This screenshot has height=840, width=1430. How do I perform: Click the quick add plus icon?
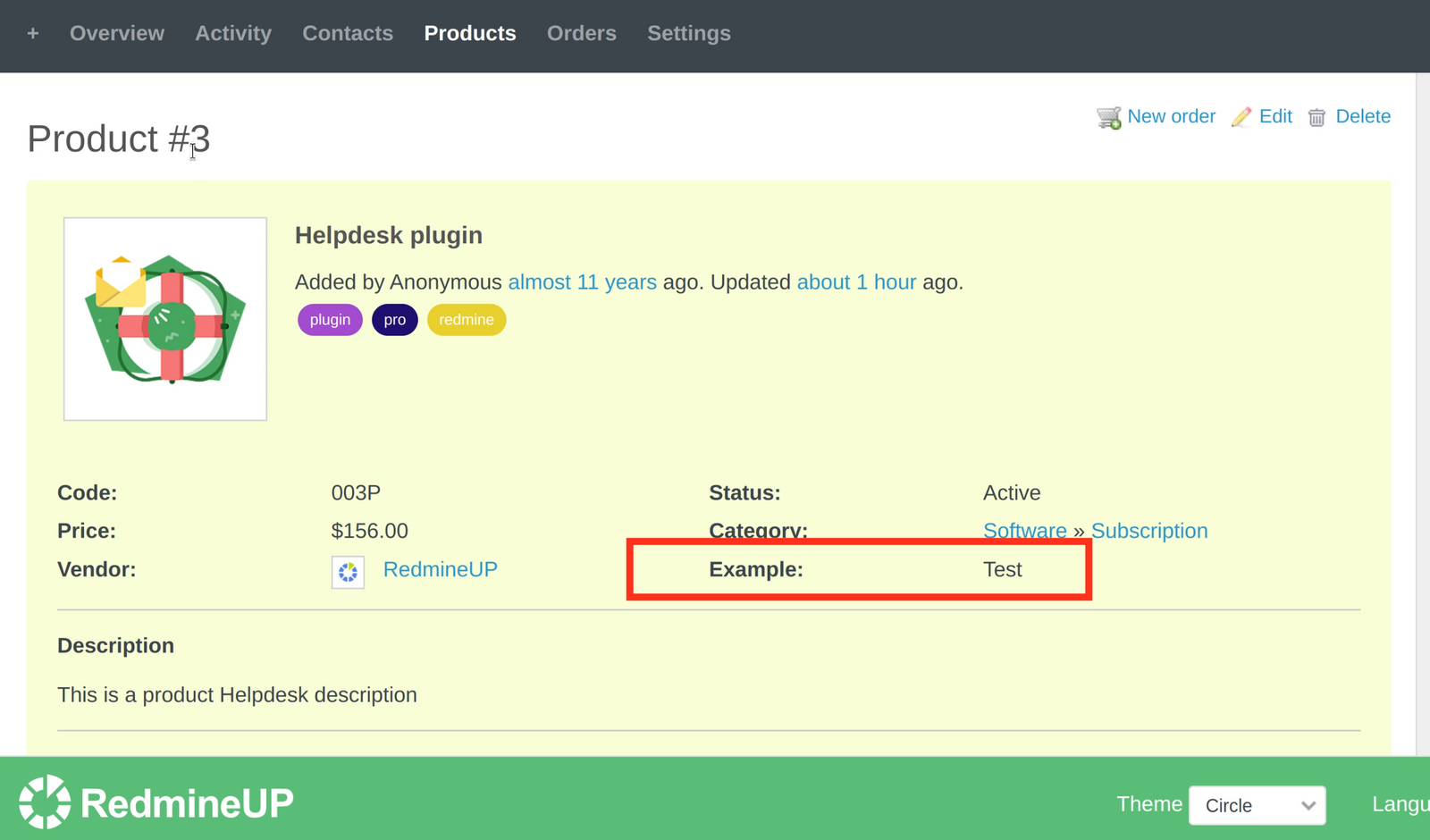33,33
